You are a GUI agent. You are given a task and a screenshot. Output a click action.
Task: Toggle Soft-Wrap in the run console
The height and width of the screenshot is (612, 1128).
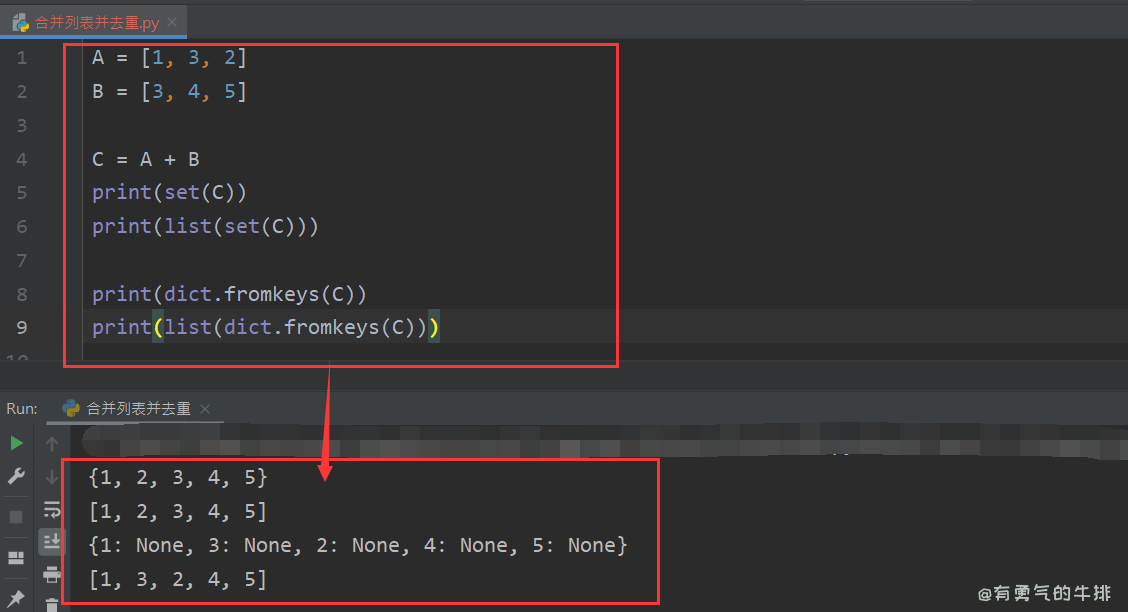tap(51, 510)
